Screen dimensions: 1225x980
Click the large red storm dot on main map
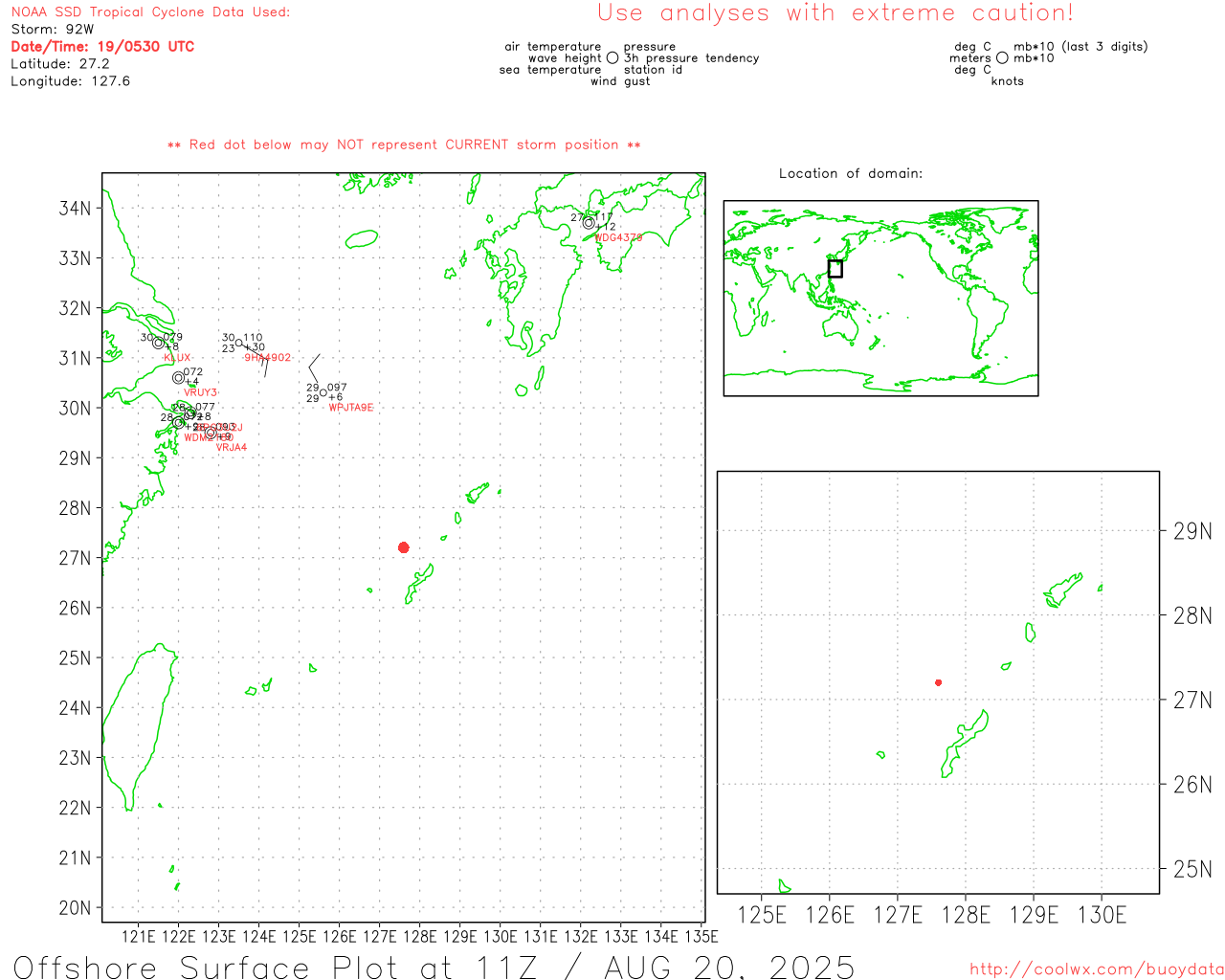pyautogui.click(x=403, y=547)
